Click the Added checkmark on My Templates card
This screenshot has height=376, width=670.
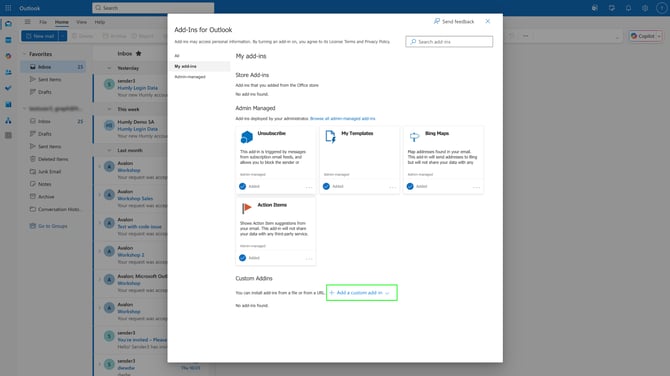pos(326,186)
